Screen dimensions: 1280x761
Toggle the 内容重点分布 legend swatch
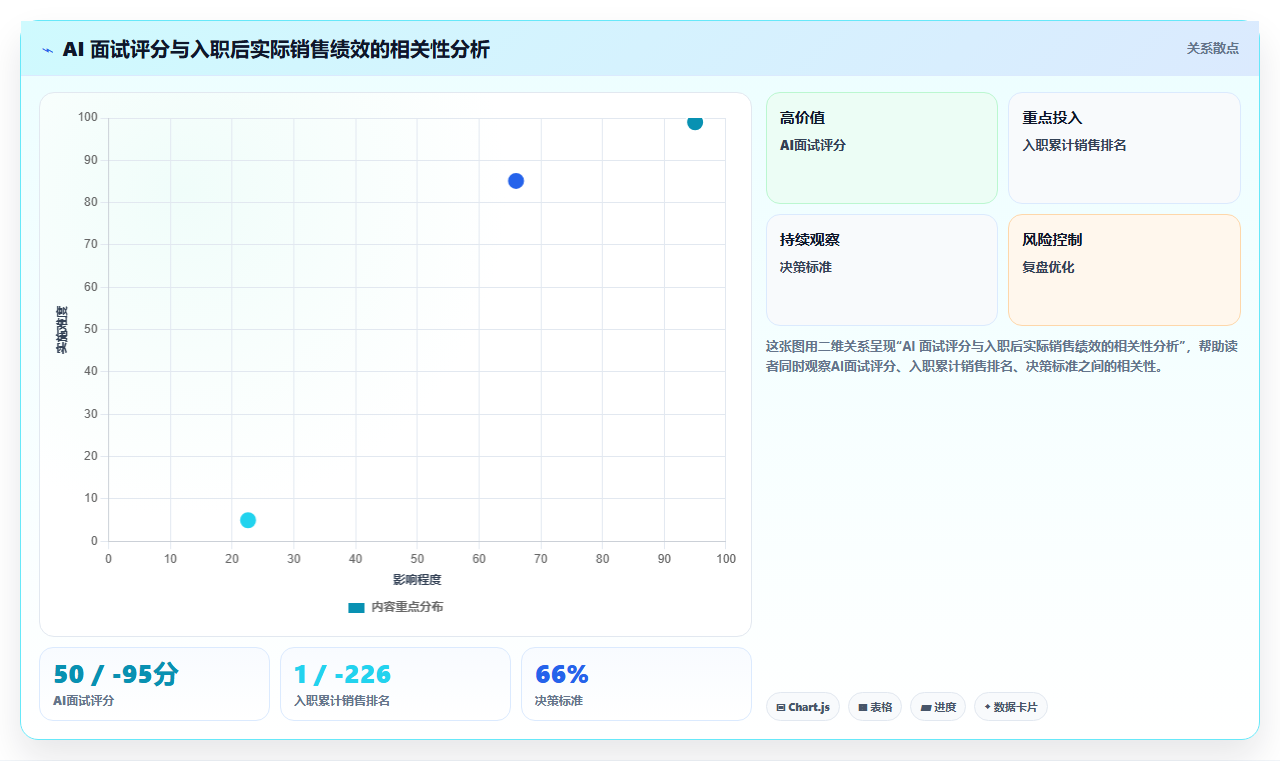point(356,607)
